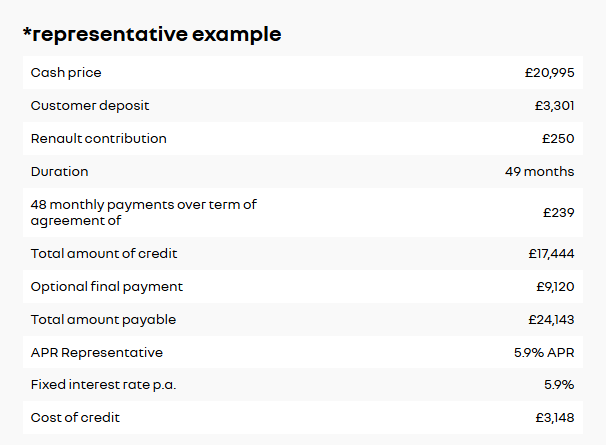Click the £250 contribution value

558,138
